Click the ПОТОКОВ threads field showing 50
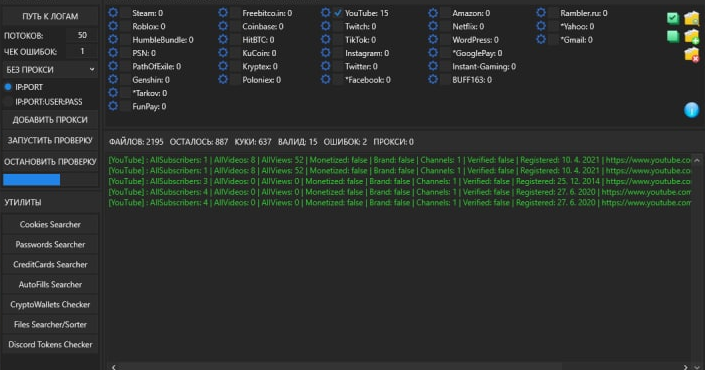Image resolution: width=705 pixels, height=370 pixels. [82, 35]
